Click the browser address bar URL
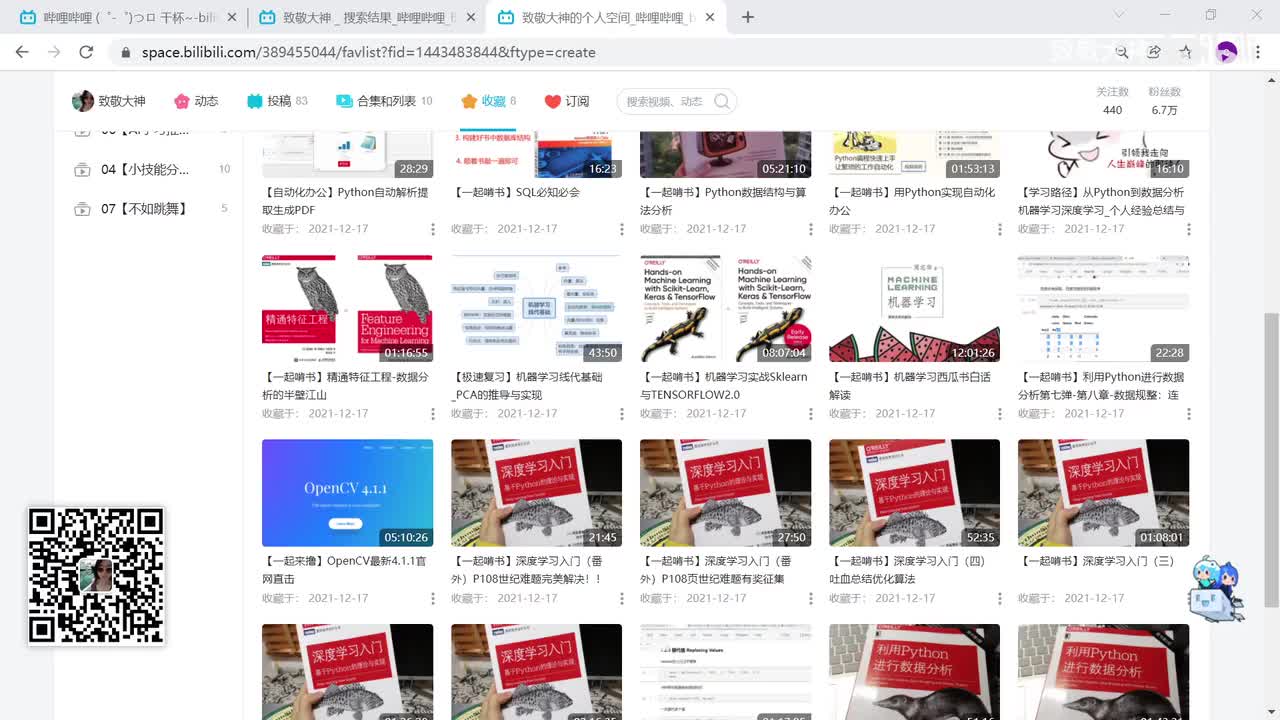Image resolution: width=1280 pixels, height=720 pixels. coord(368,52)
